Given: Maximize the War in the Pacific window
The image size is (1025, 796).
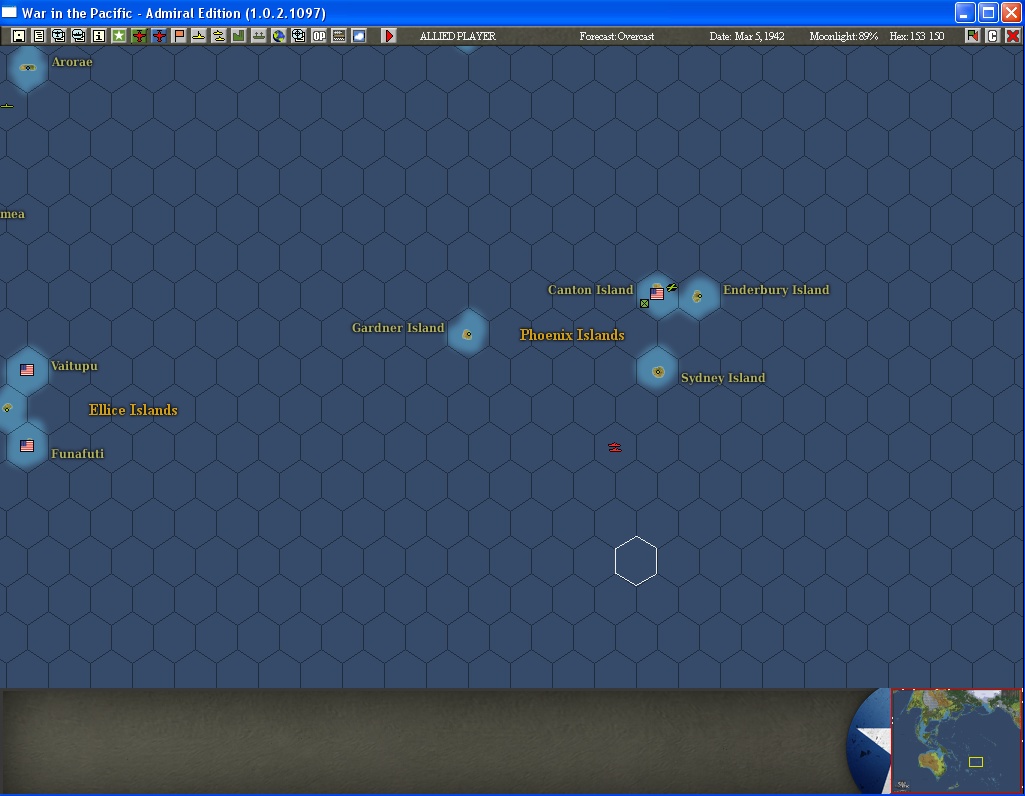Looking at the screenshot, I should pyautogui.click(x=988, y=12).
